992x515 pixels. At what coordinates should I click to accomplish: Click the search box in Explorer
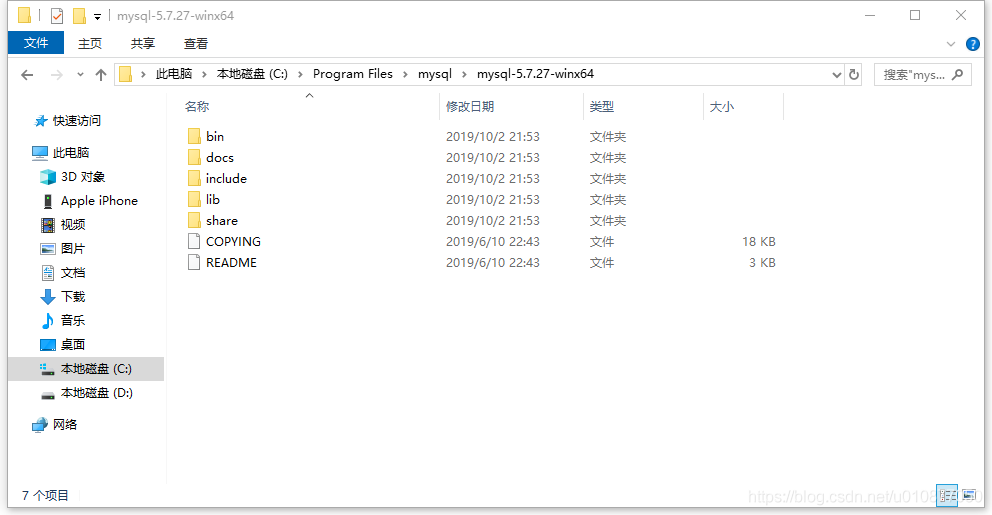915,75
